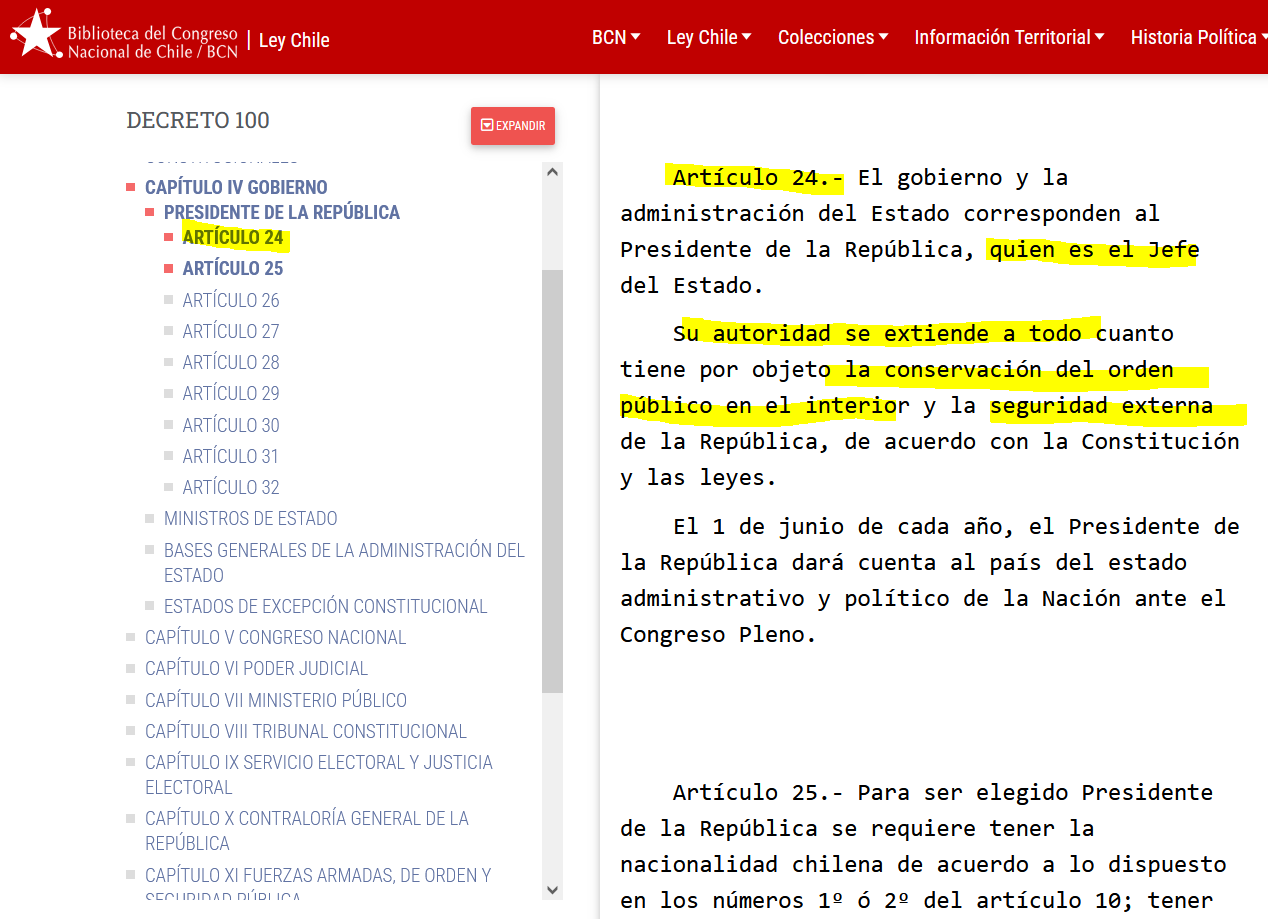
Task: Open the BCN dropdown menu
Action: click(x=616, y=37)
